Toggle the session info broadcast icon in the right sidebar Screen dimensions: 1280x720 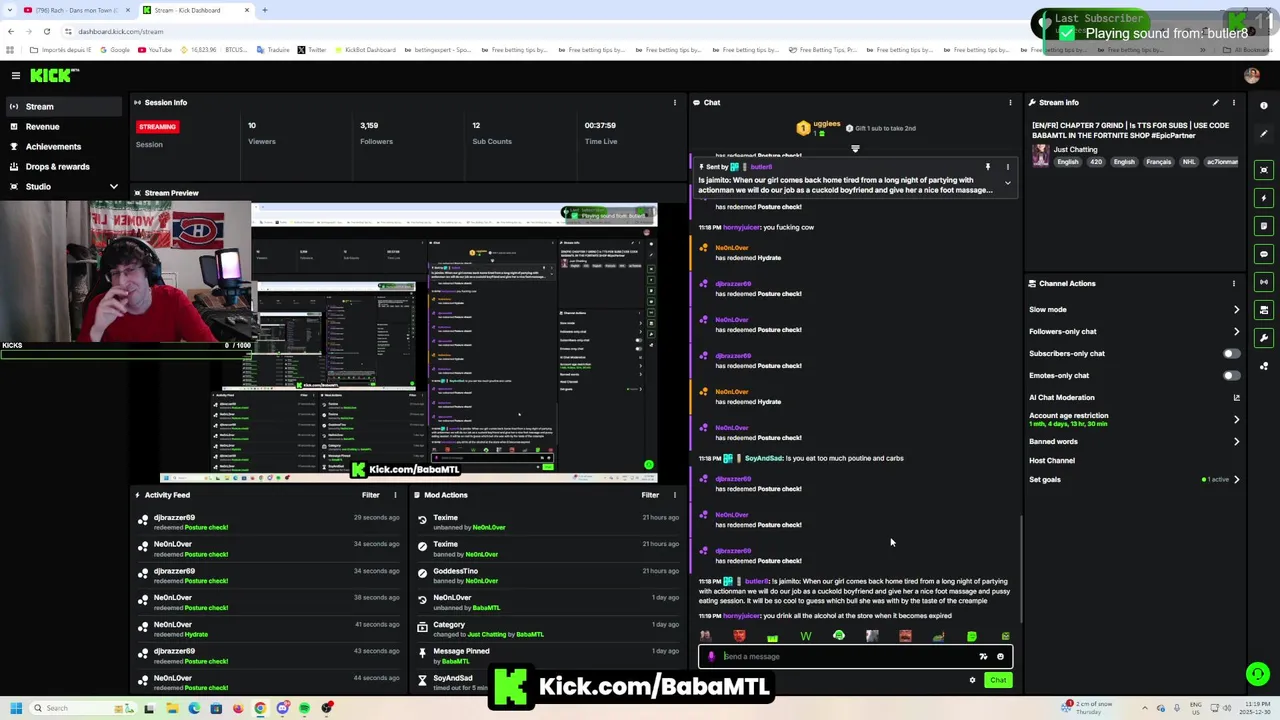point(1264,282)
